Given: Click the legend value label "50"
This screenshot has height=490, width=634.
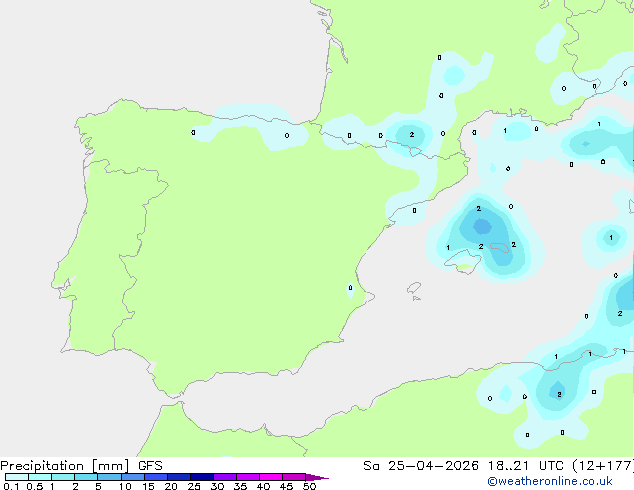Looking at the screenshot, I should coord(309,486).
